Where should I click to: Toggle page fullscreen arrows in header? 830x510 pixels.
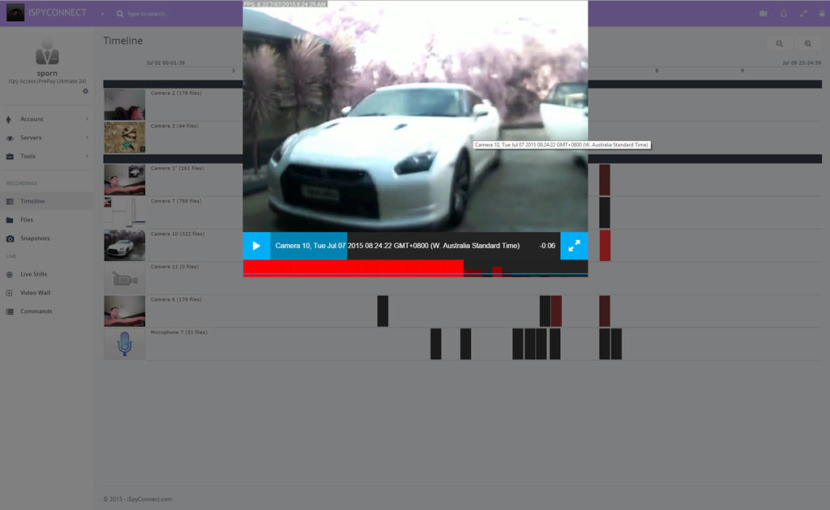803,14
